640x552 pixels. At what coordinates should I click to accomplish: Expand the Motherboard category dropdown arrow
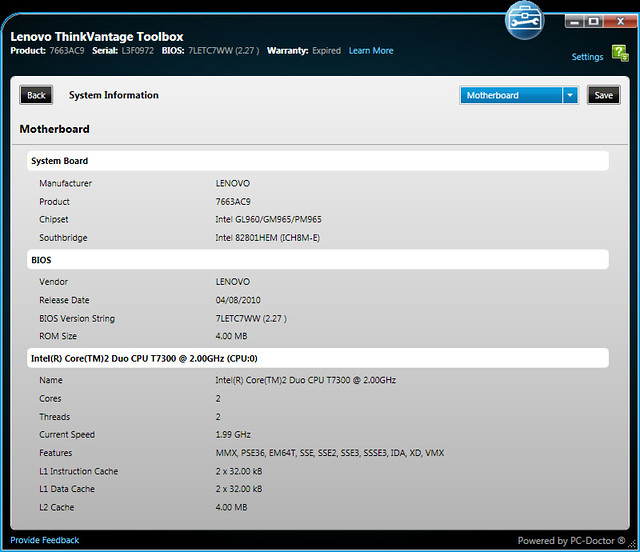(x=570, y=95)
